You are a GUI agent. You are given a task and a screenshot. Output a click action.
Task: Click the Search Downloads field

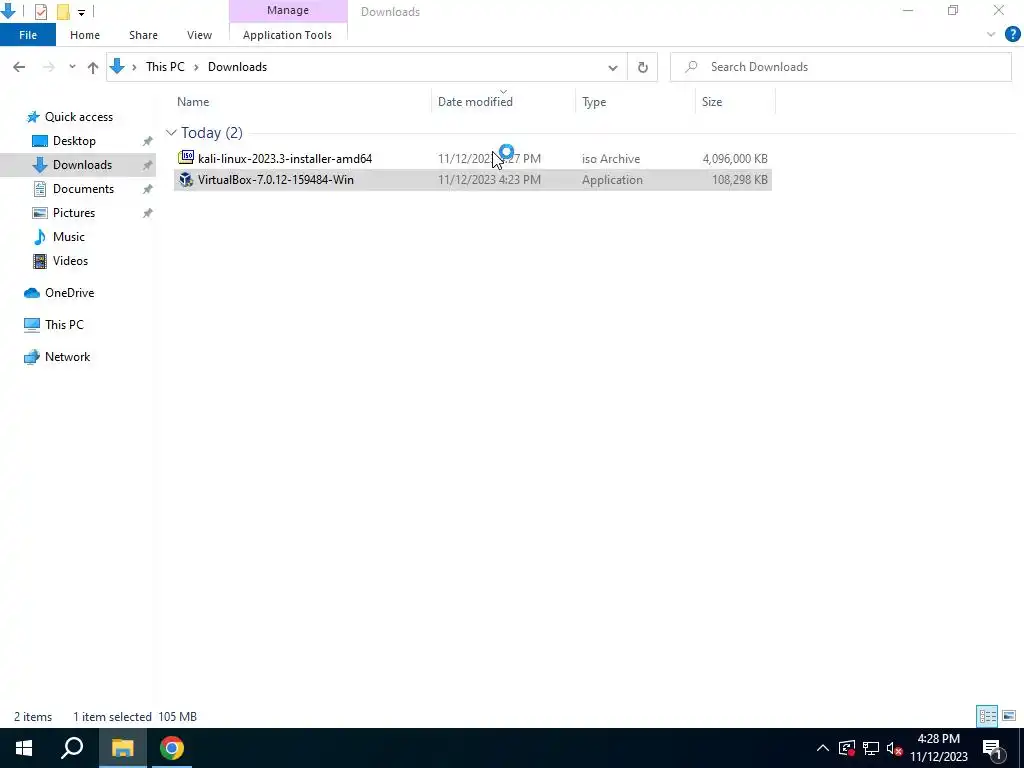[x=840, y=67]
